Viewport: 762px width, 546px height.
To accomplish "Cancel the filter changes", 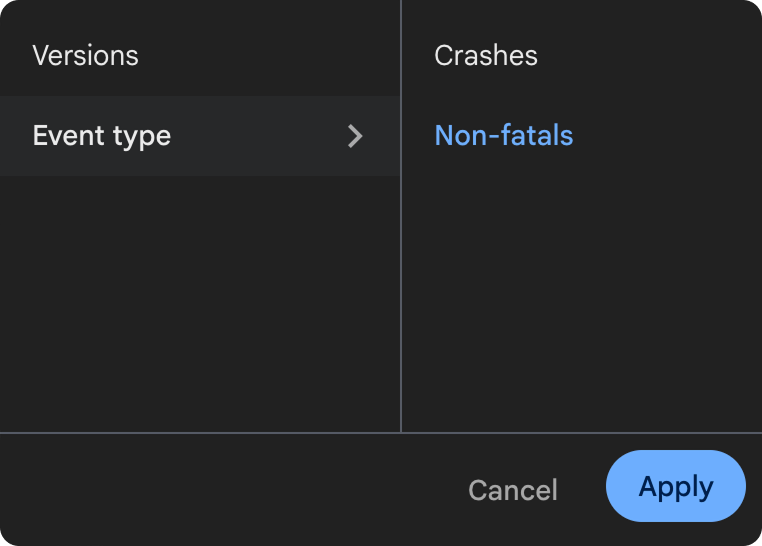I will pos(513,490).
